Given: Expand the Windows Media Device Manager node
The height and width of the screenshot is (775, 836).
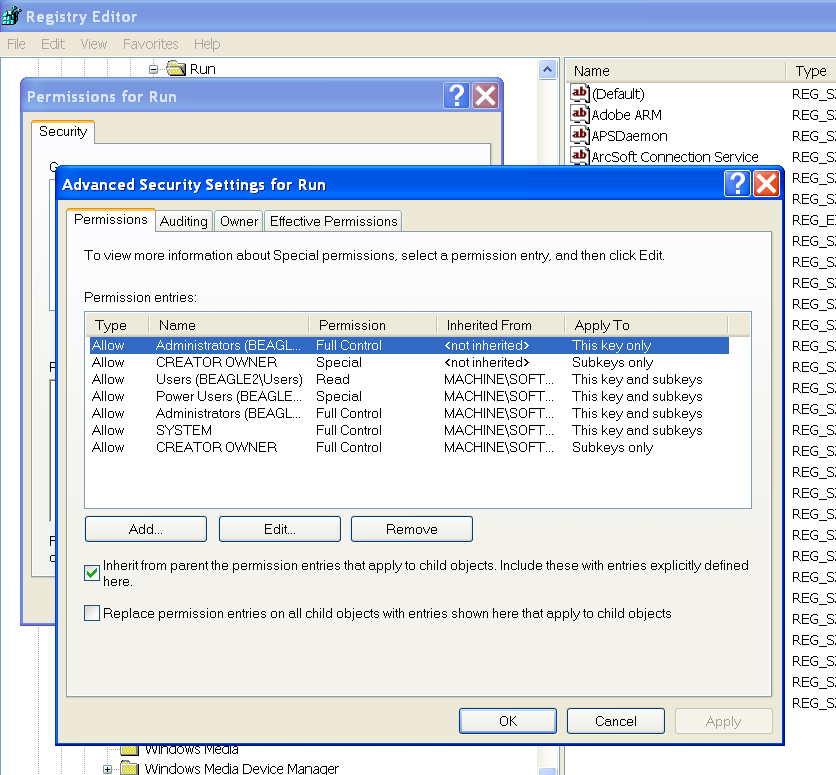Looking at the screenshot, I should (107, 769).
